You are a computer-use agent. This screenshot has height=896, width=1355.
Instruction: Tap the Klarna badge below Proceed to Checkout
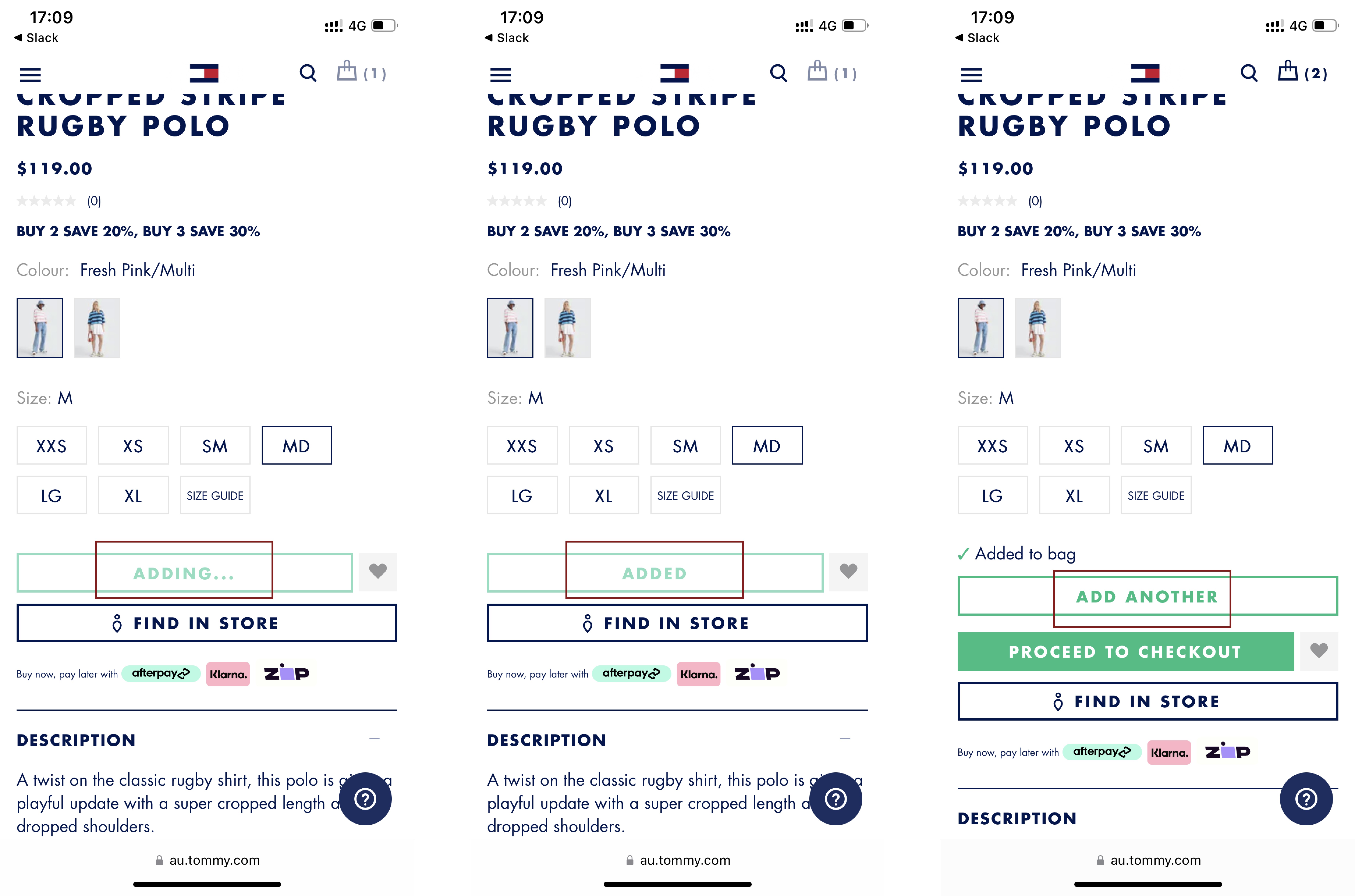pyautogui.click(x=1169, y=753)
